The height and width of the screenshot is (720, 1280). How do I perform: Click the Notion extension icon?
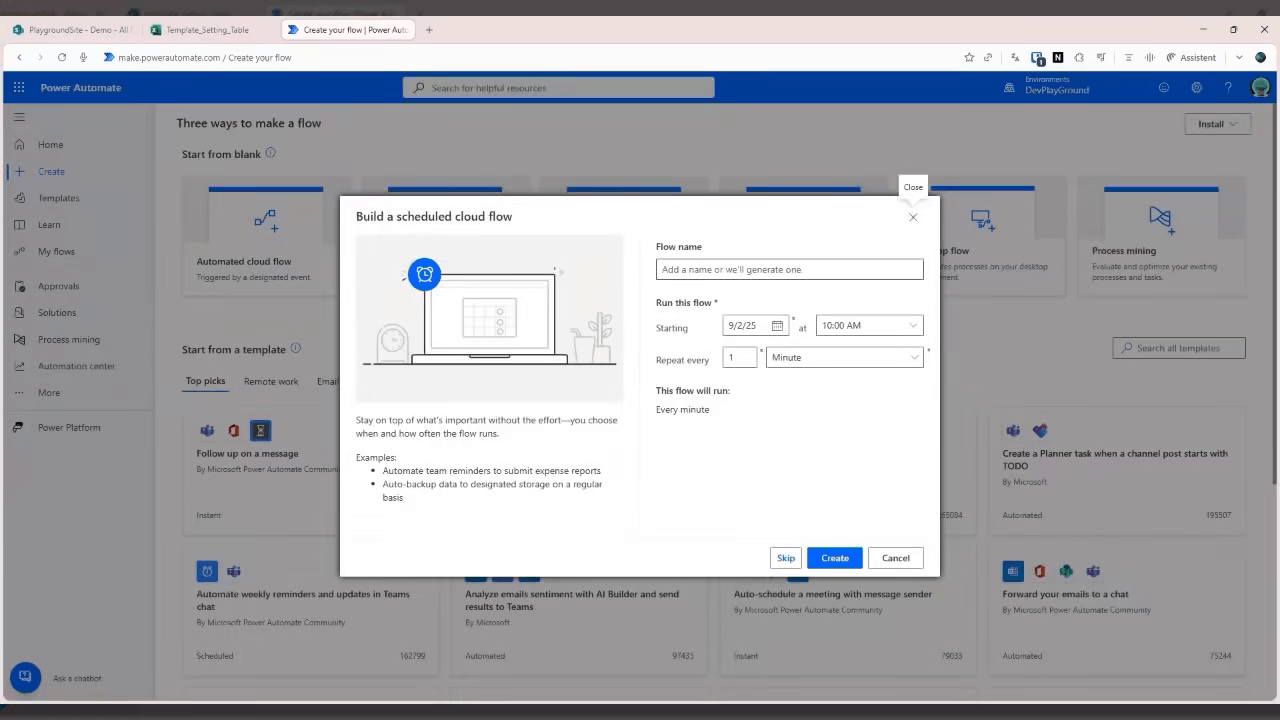tap(1058, 58)
